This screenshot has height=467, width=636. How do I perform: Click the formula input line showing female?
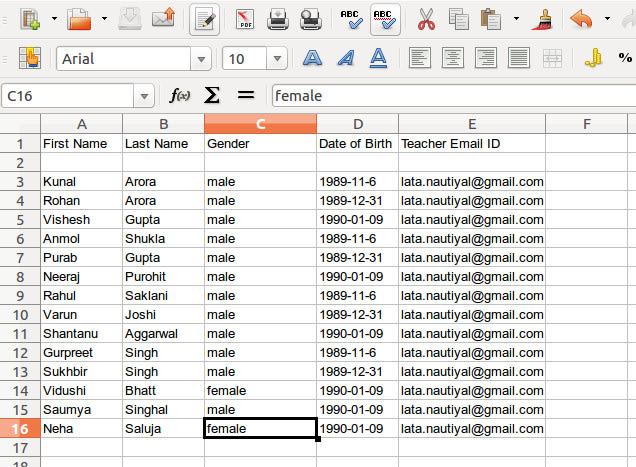tap(450, 96)
